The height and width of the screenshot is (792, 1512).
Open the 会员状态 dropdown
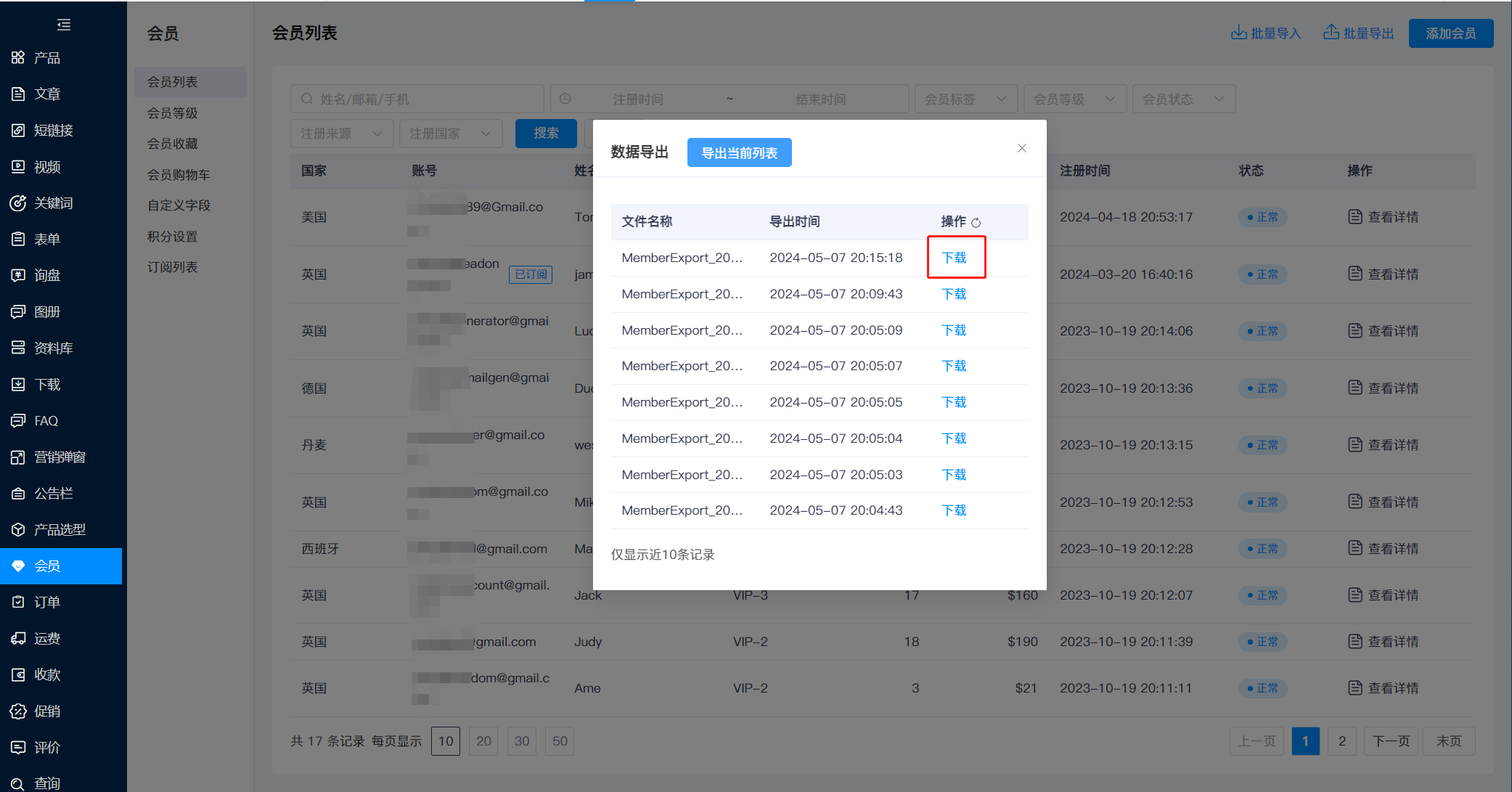(x=1183, y=99)
